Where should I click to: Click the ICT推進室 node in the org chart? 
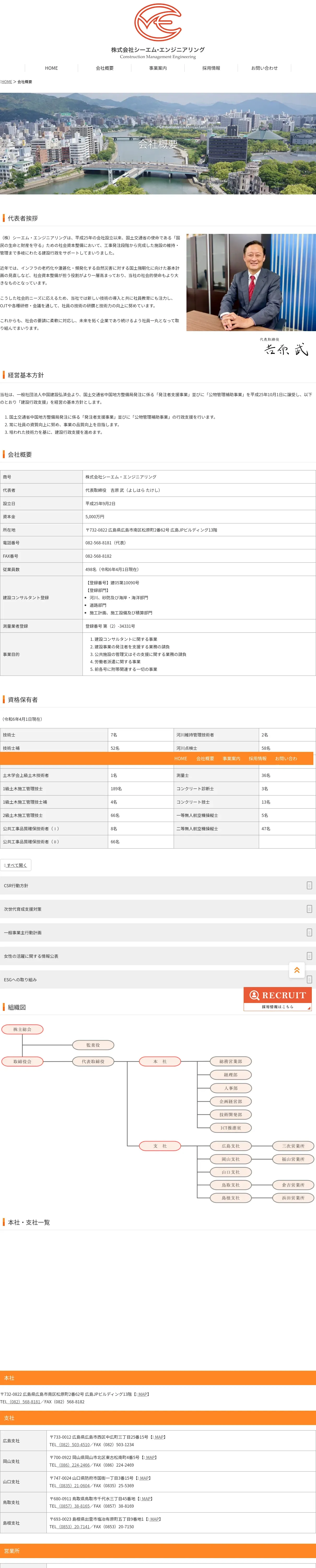(x=231, y=1128)
